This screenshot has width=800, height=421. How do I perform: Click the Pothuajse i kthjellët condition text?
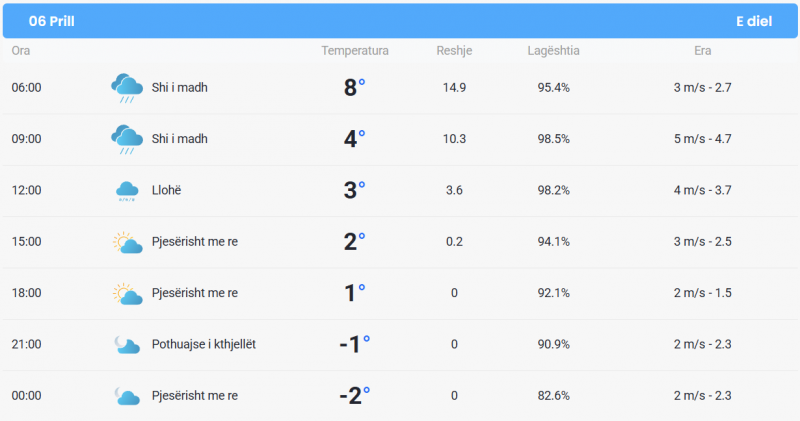(204, 344)
